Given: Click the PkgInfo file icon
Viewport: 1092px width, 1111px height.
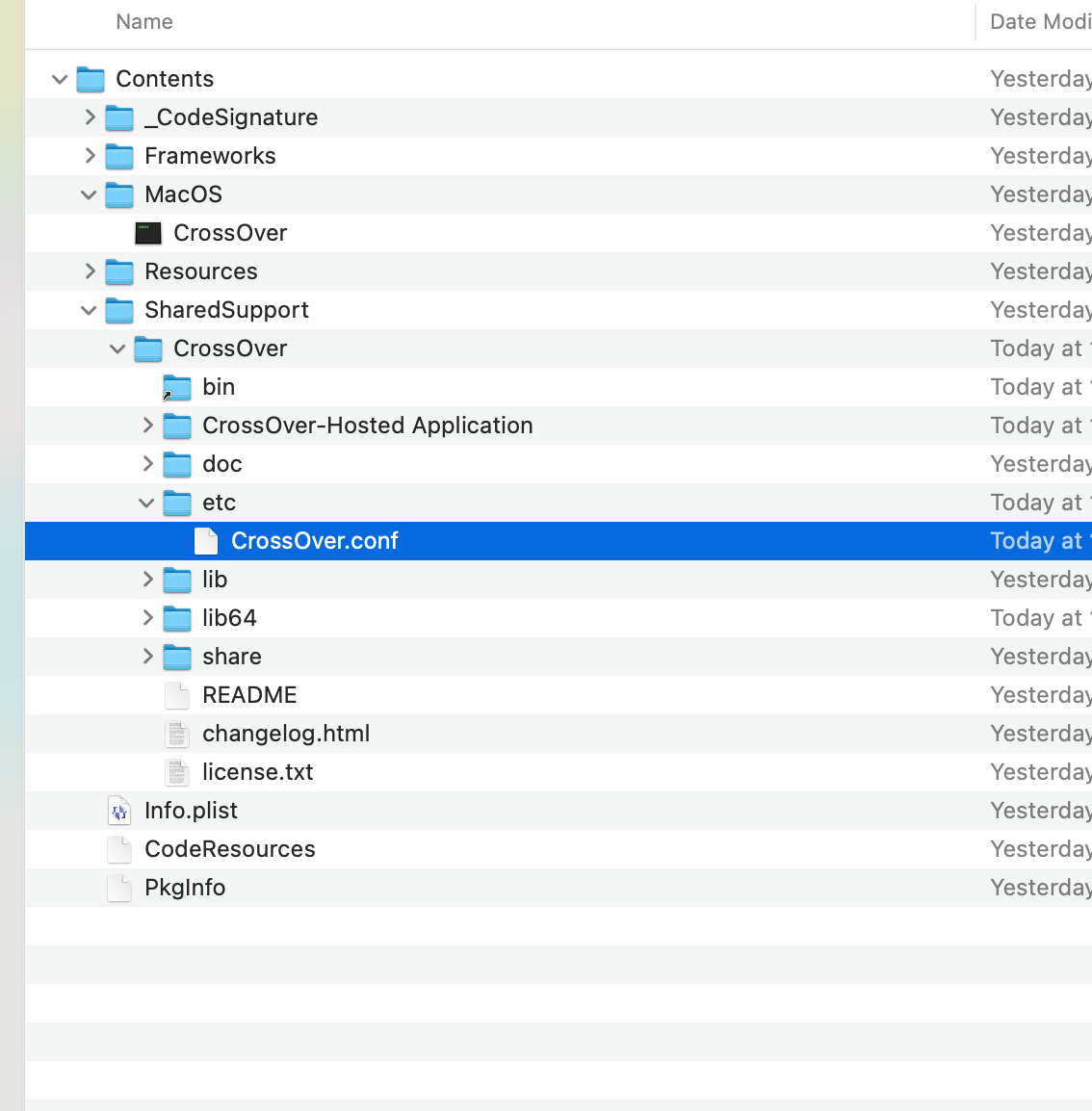Looking at the screenshot, I should pyautogui.click(x=119, y=888).
